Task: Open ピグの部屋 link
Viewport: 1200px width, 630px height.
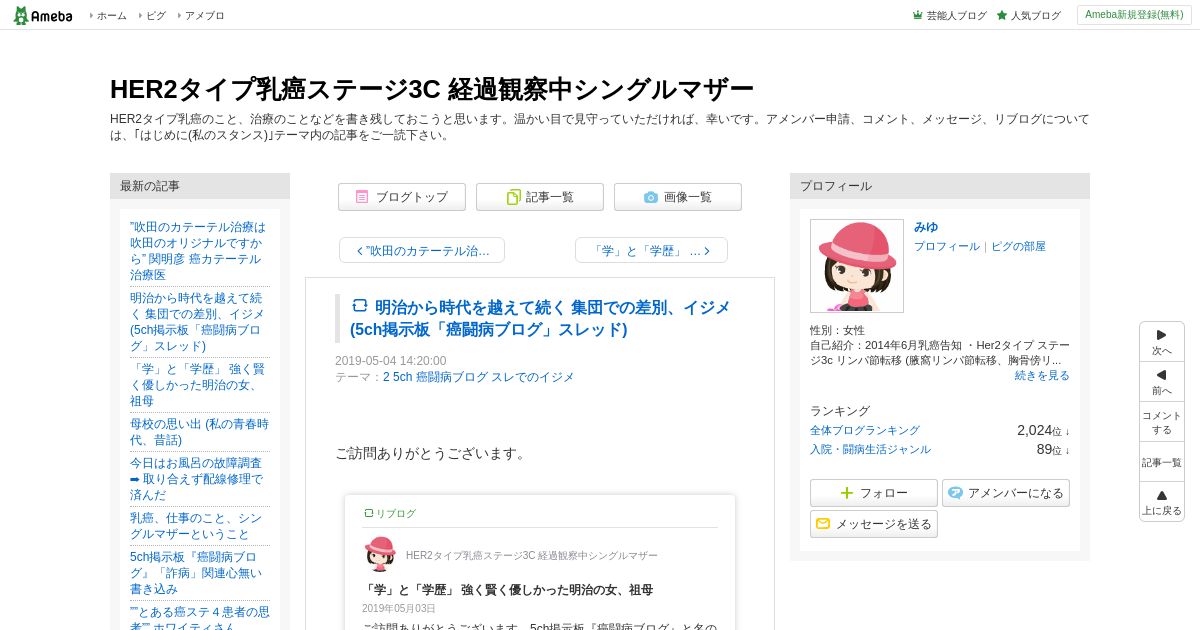Action: (1018, 246)
